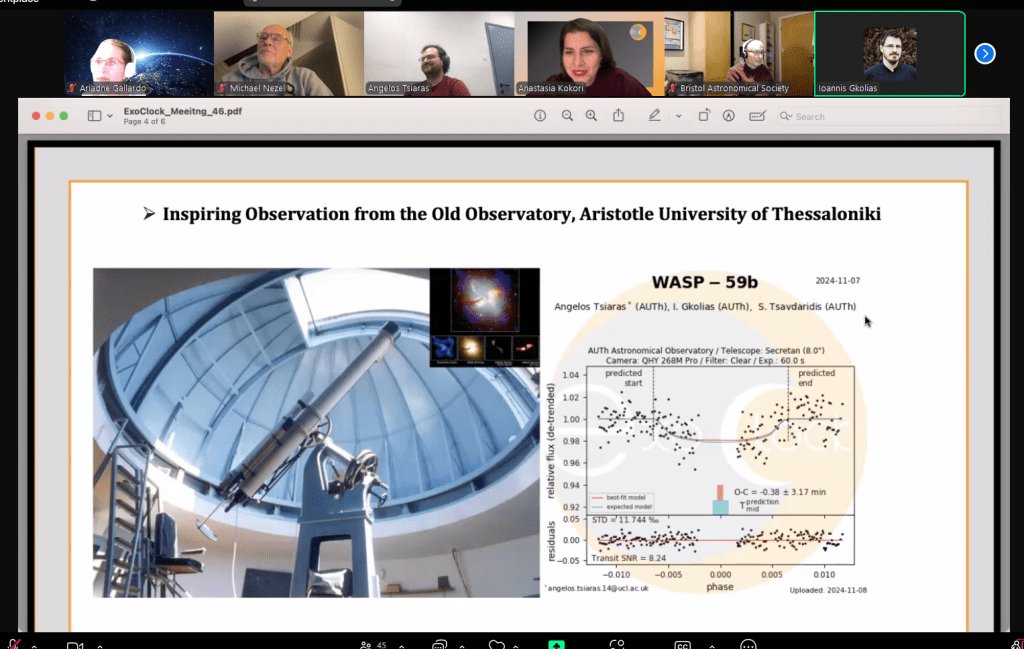The image size is (1024, 649).
Task: Toggle closed captions in meeting bar
Action: (x=683, y=644)
